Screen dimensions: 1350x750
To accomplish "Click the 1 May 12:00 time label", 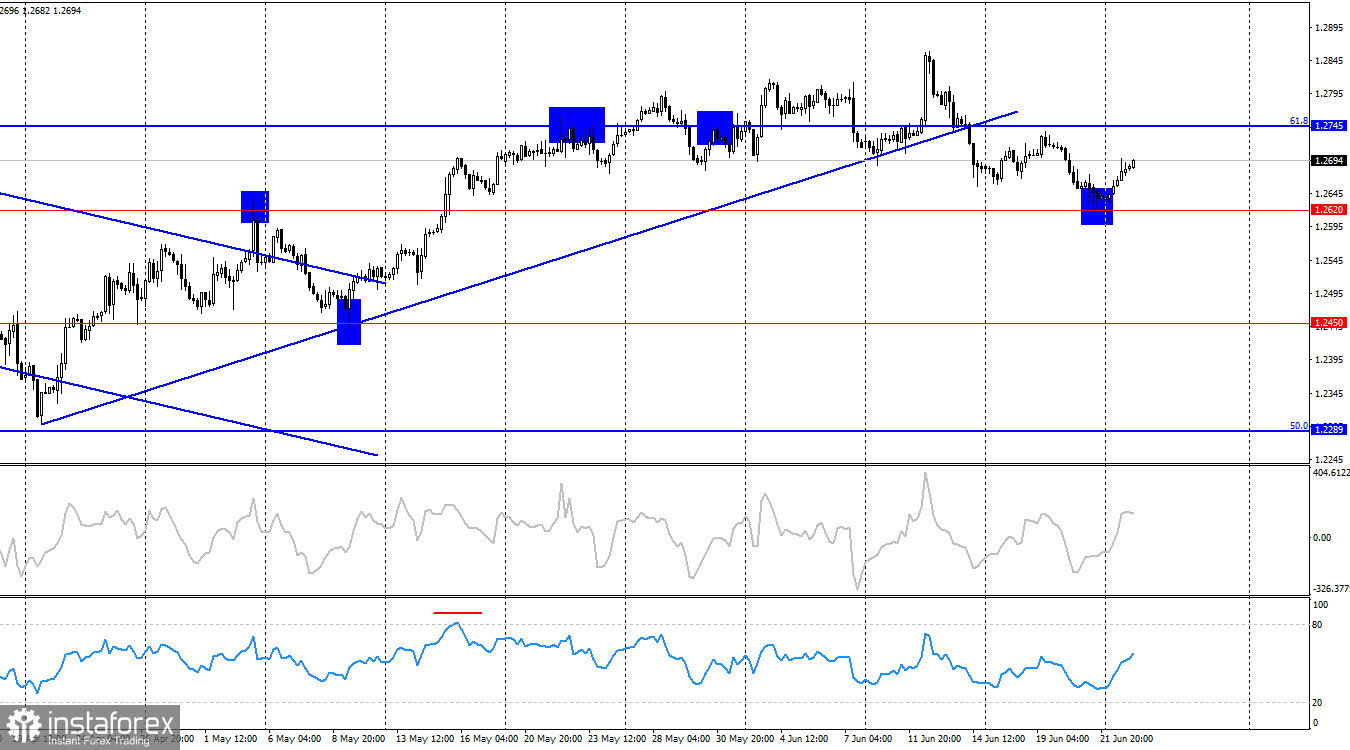I will 230,739.
